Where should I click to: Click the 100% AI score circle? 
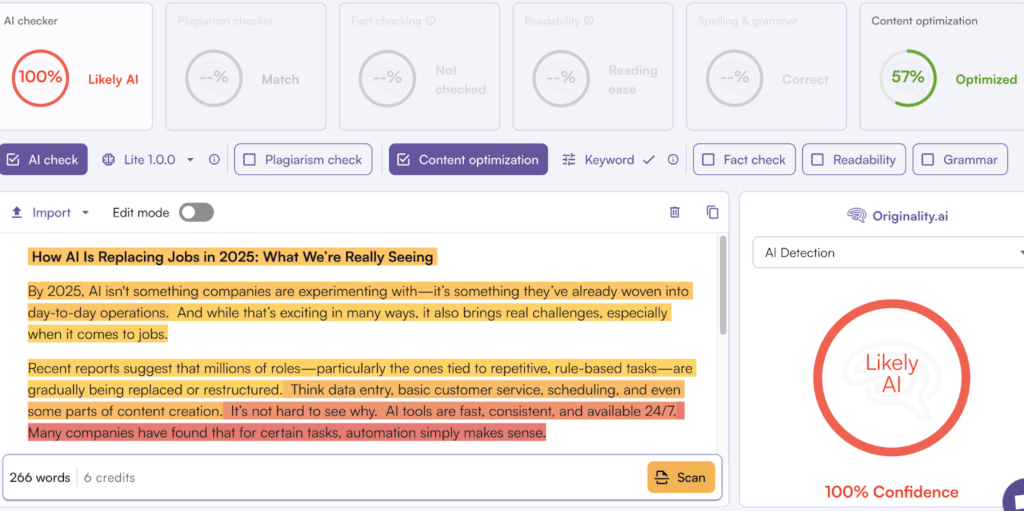click(x=40, y=77)
